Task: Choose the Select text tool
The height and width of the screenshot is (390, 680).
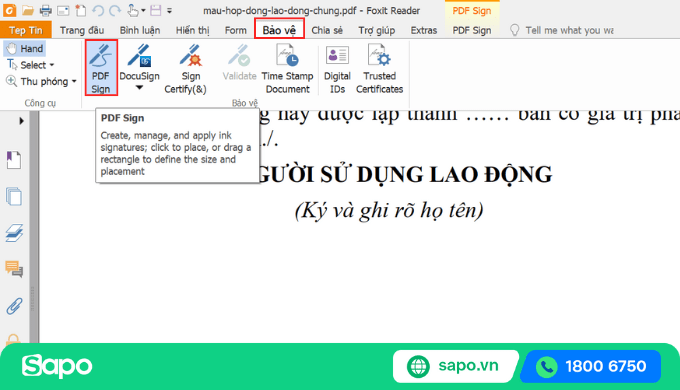Action: point(26,65)
